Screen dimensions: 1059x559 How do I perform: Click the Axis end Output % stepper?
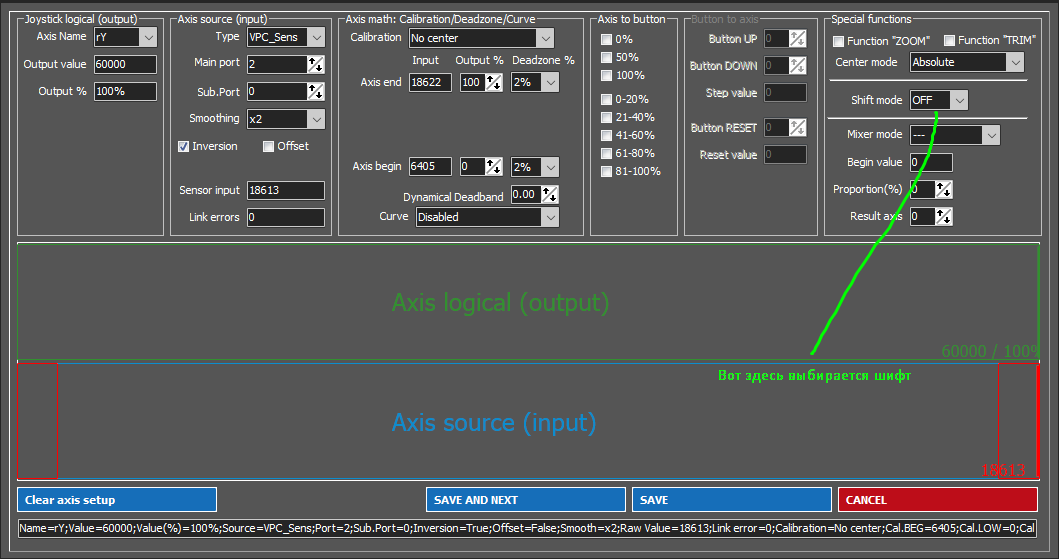[494, 82]
